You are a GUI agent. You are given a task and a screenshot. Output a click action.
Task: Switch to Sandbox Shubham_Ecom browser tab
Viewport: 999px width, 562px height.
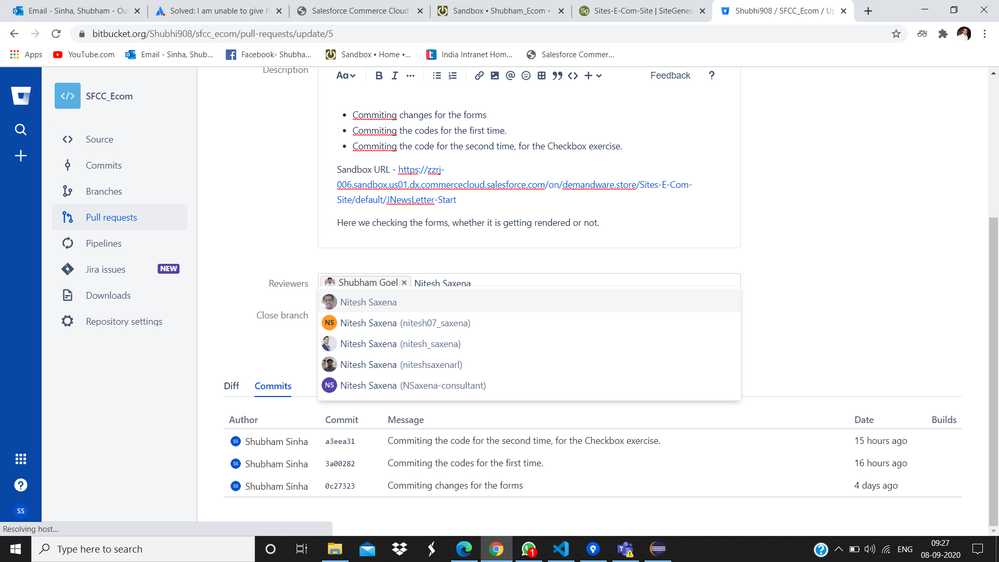pos(501,11)
